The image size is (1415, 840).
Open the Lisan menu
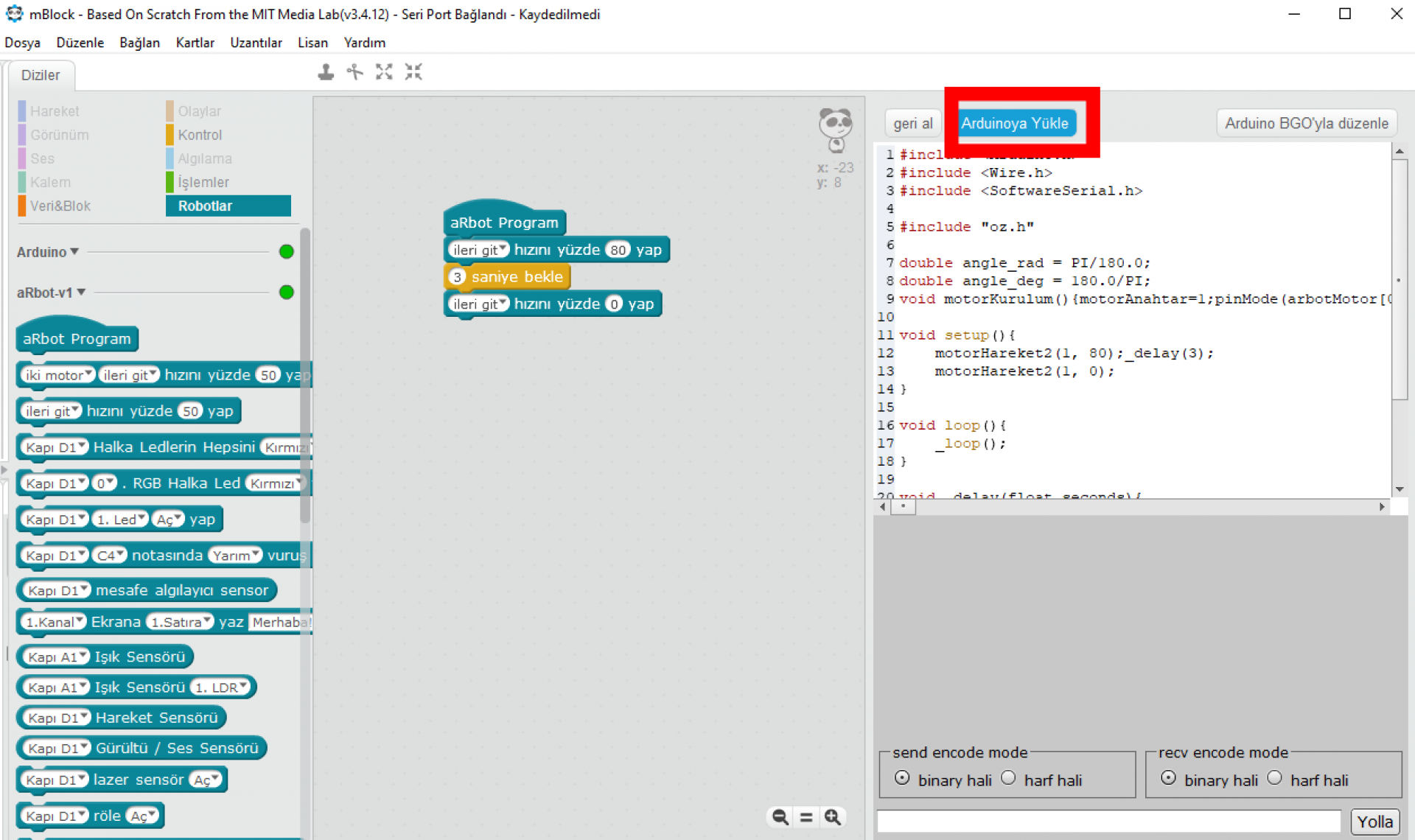coord(312,43)
